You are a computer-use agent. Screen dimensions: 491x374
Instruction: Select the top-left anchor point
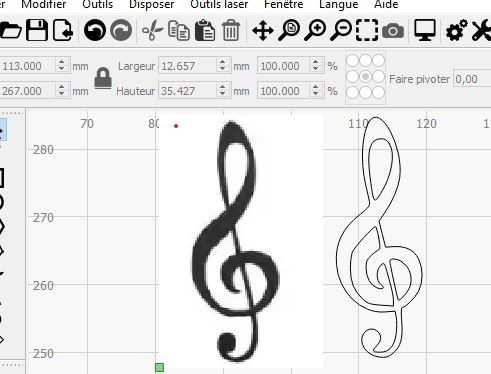353,61
